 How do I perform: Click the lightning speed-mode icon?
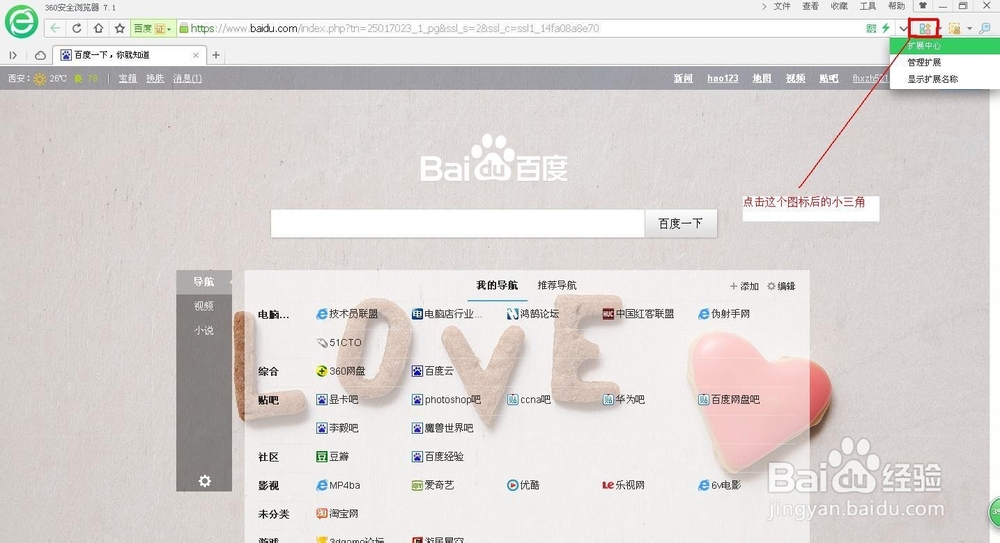(x=886, y=28)
